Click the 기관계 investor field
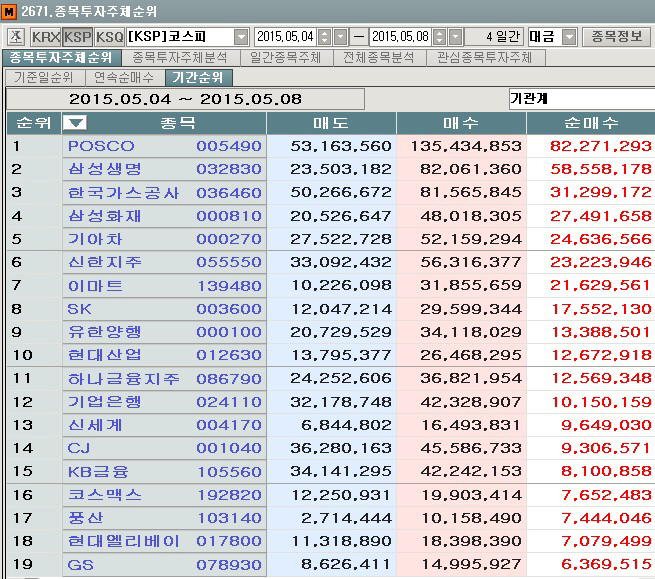The width and height of the screenshot is (655, 579). click(581, 99)
